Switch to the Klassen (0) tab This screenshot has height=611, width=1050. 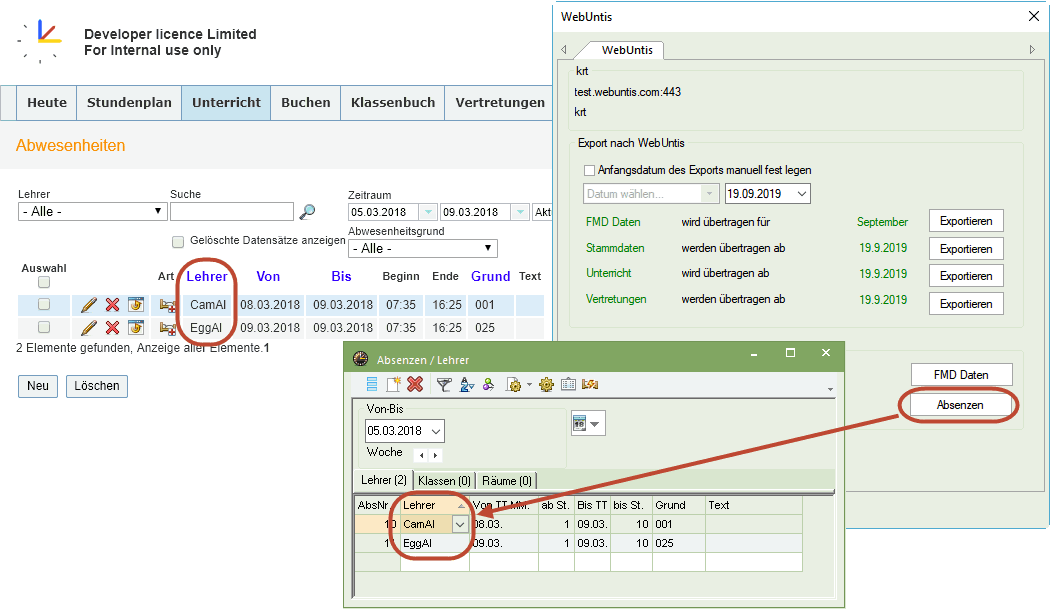click(445, 481)
